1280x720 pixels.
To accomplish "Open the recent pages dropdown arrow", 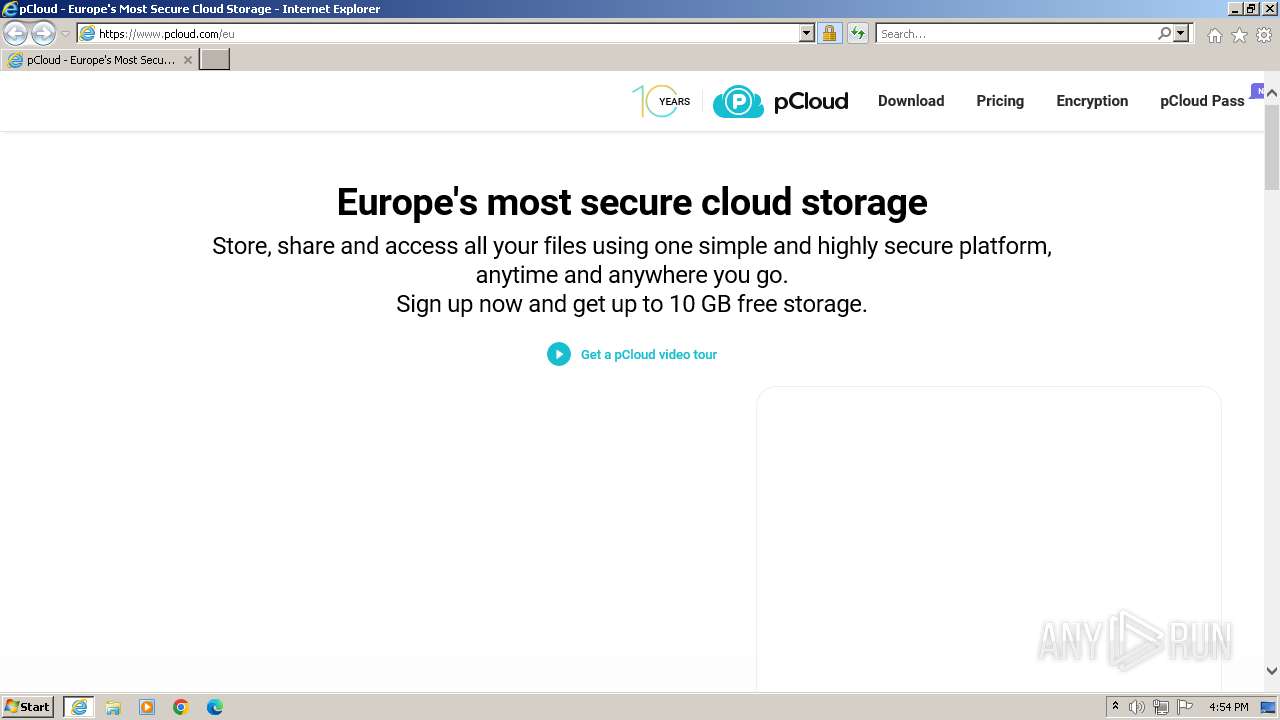I will 65,34.
